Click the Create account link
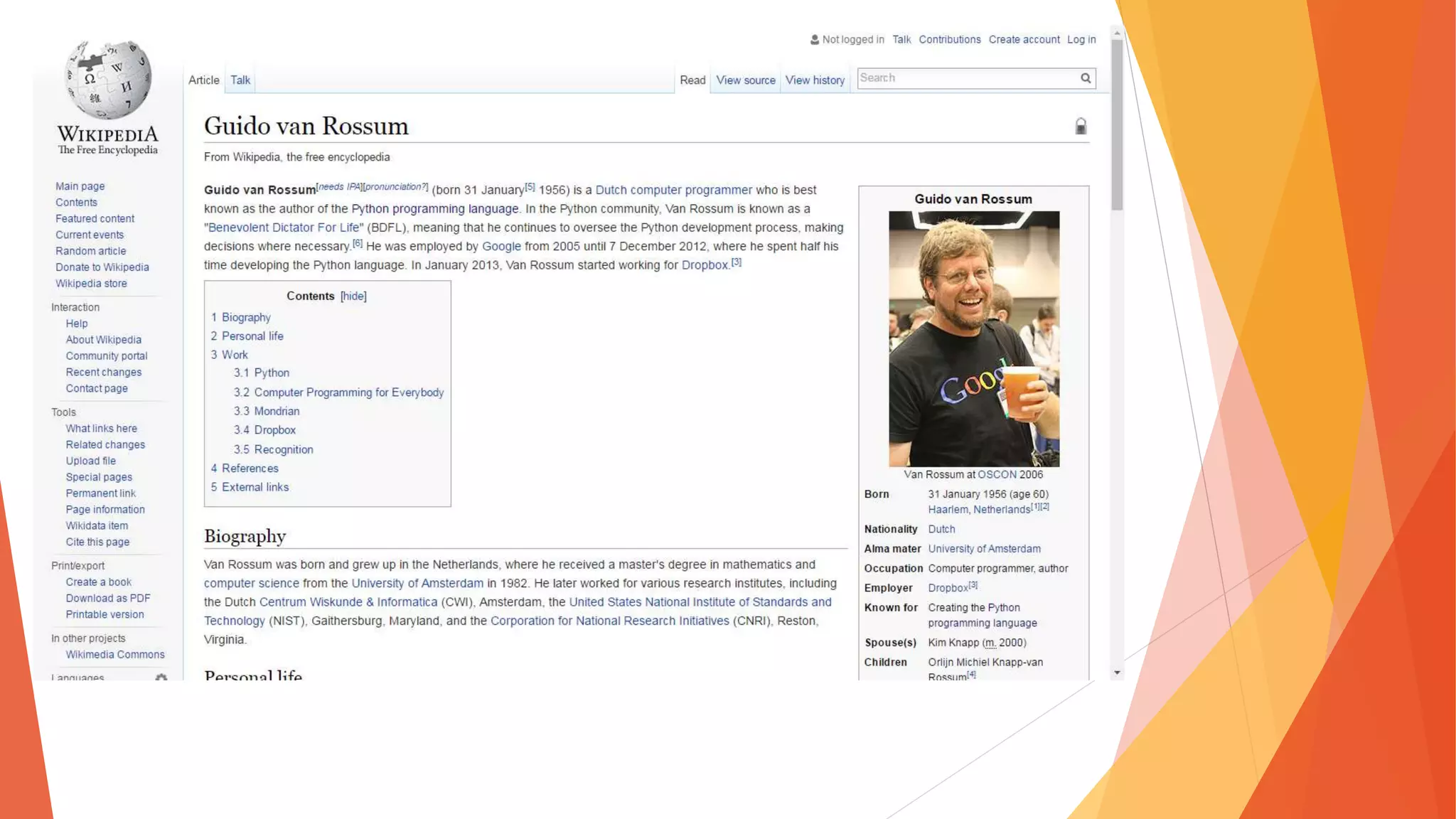The image size is (1456, 819). click(x=1024, y=40)
